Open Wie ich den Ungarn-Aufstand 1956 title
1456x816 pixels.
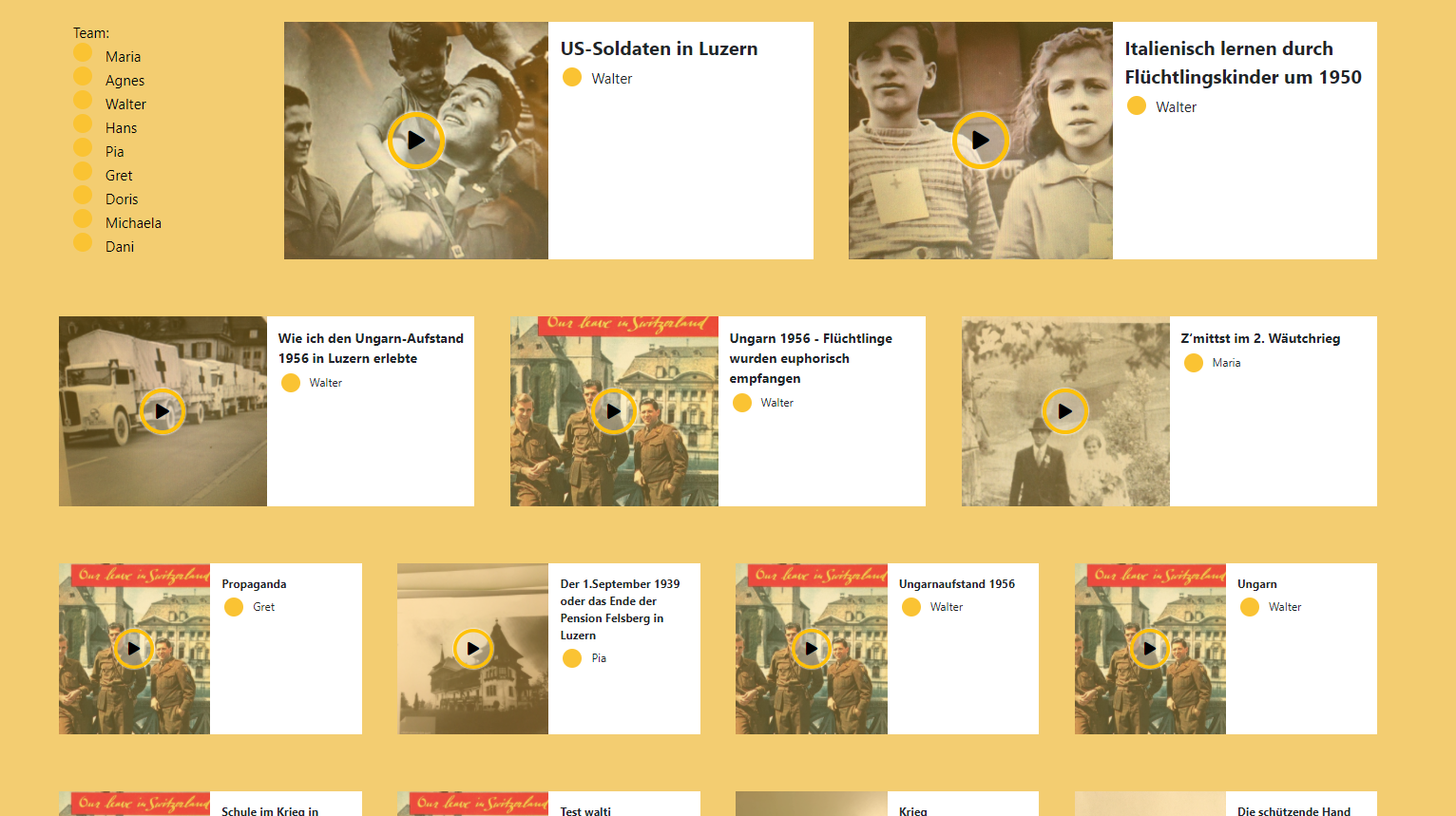[371, 348]
